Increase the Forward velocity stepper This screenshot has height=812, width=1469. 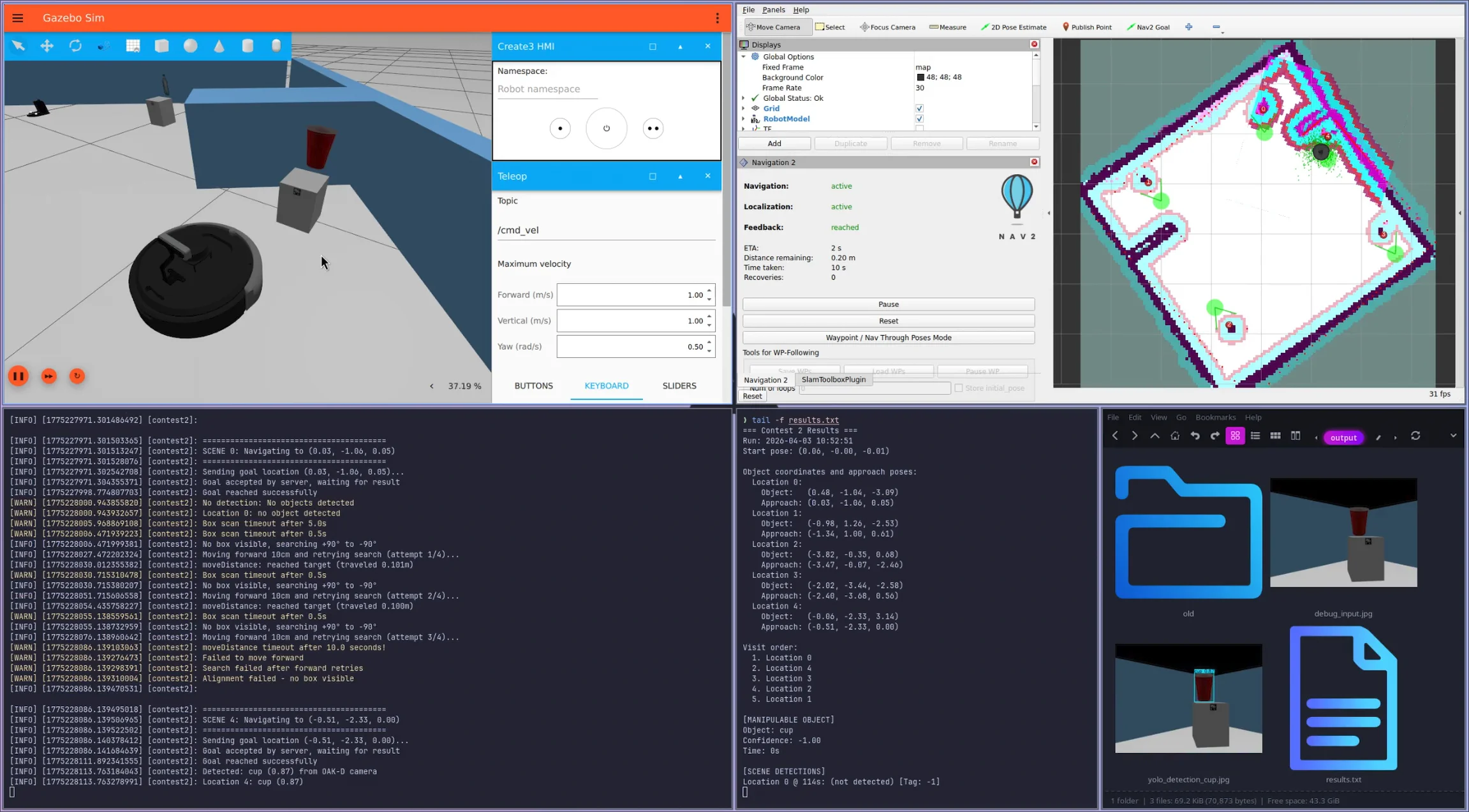pyautogui.click(x=709, y=291)
